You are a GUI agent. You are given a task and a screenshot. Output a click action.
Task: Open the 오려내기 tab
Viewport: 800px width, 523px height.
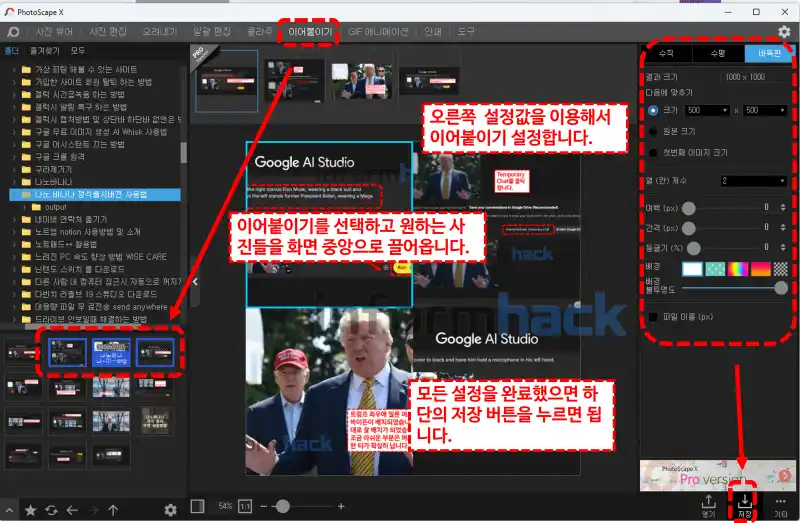pos(160,32)
